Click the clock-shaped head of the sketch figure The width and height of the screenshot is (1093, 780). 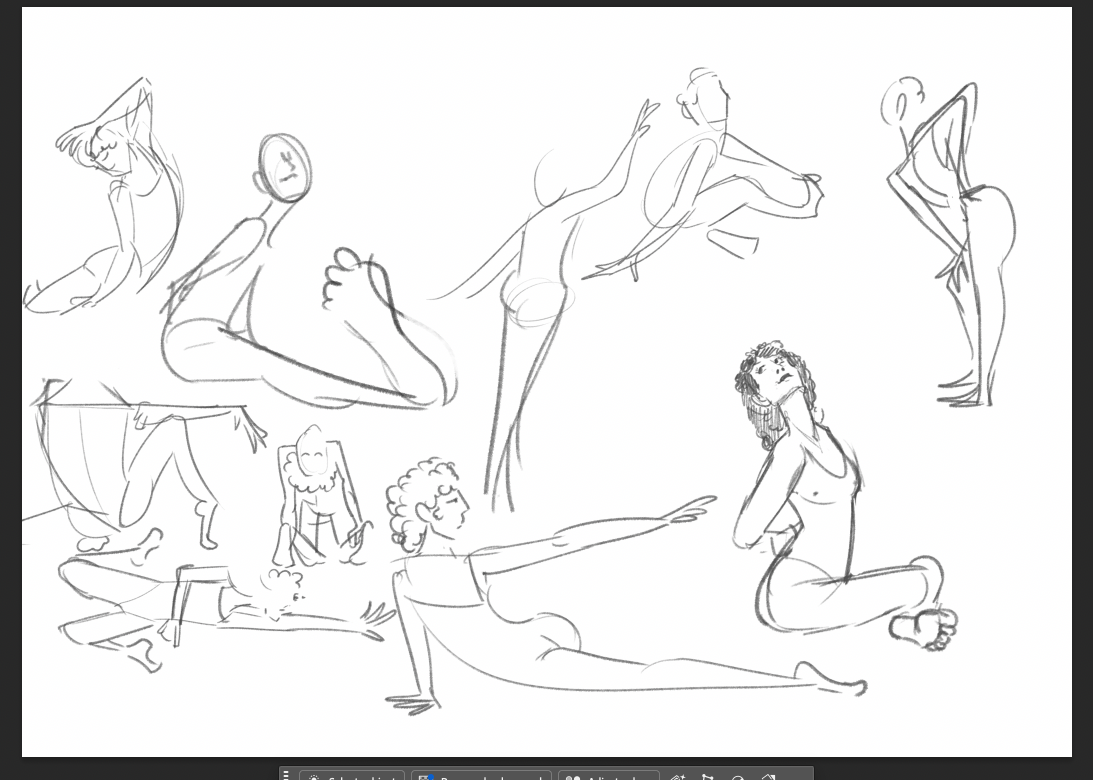(284, 168)
